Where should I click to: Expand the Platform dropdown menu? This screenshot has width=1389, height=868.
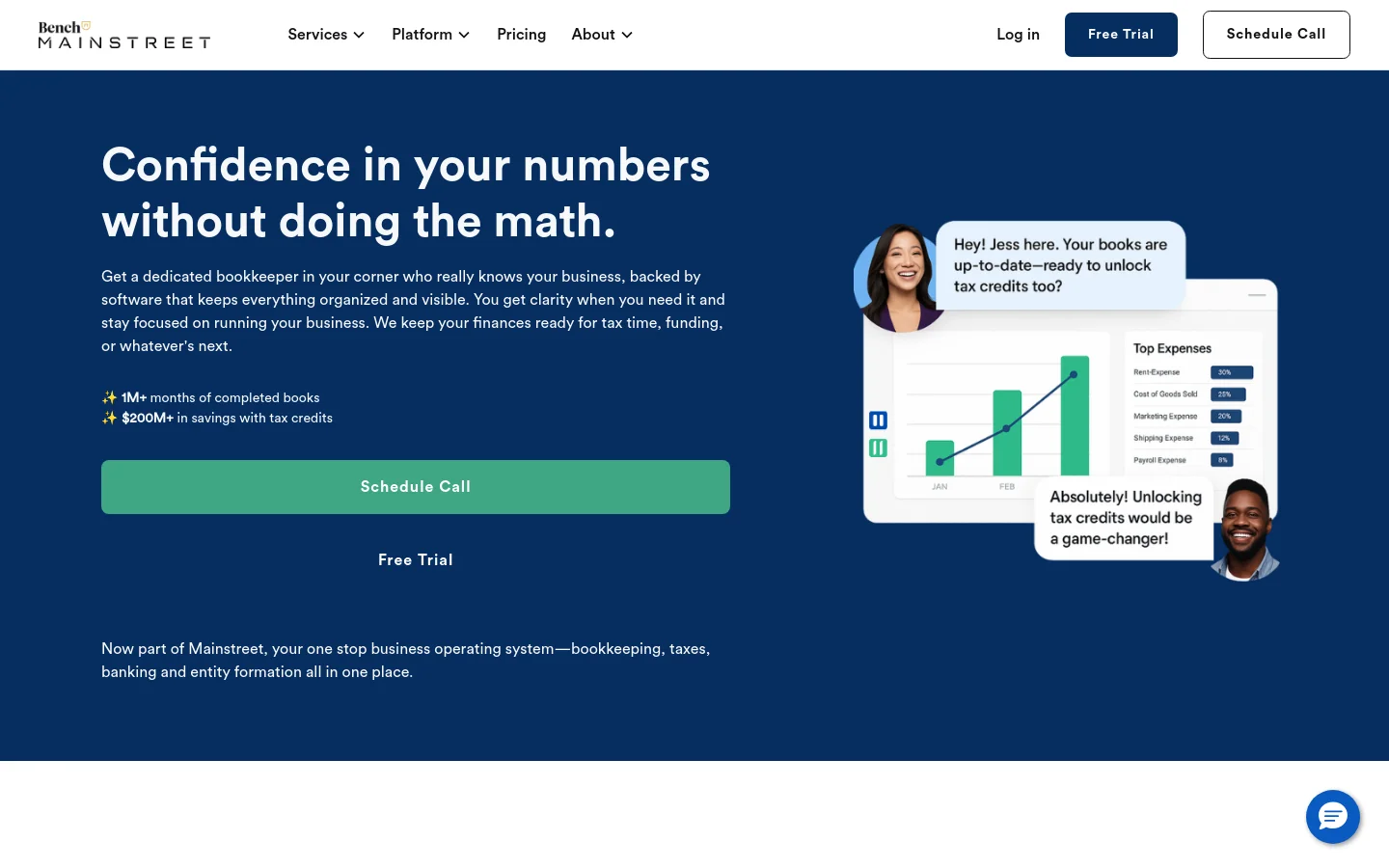[x=430, y=35]
